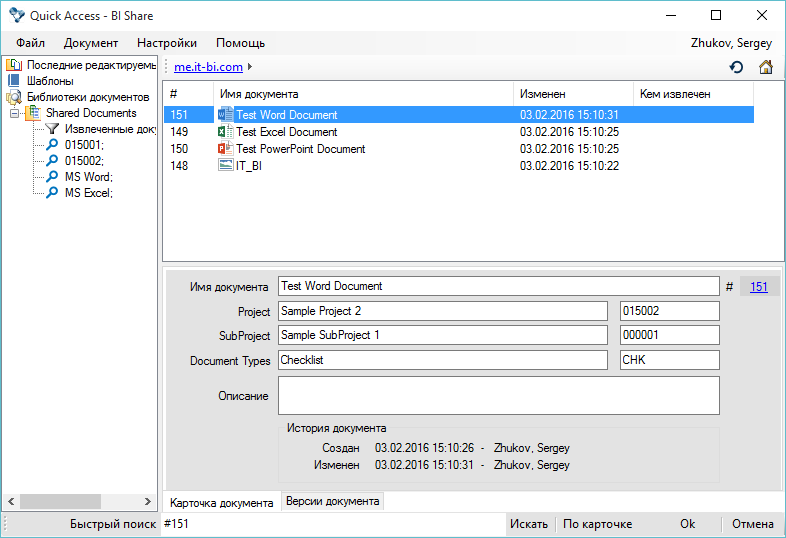Select the IT_BI document row
Viewport: 786px width, 538px height.
pyautogui.click(x=459, y=165)
